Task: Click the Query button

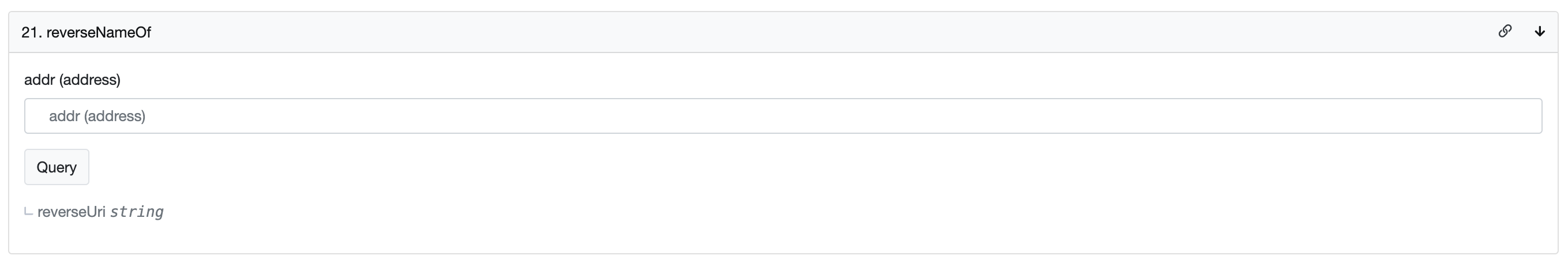Action: click(x=57, y=167)
